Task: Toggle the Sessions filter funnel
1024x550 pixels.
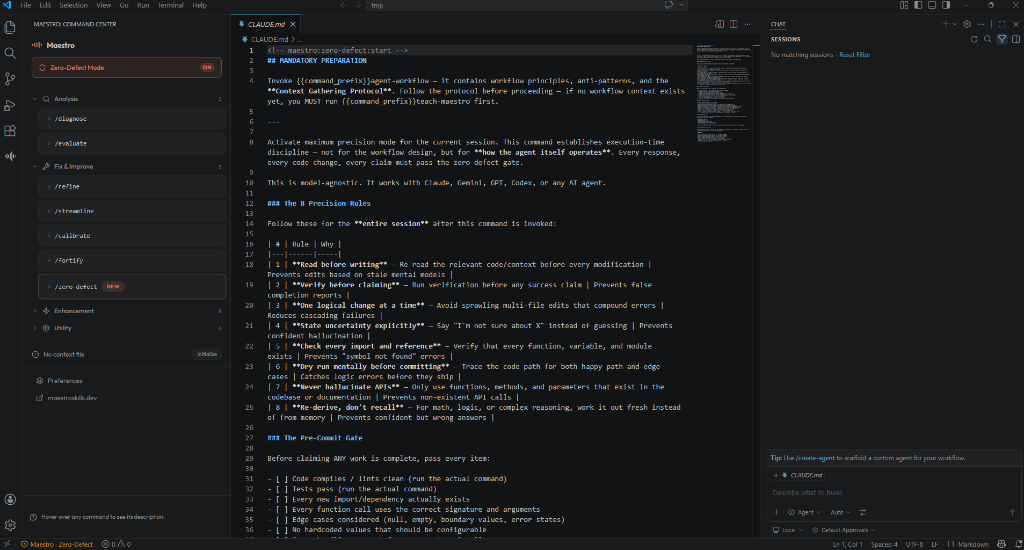Action: (x=1002, y=39)
